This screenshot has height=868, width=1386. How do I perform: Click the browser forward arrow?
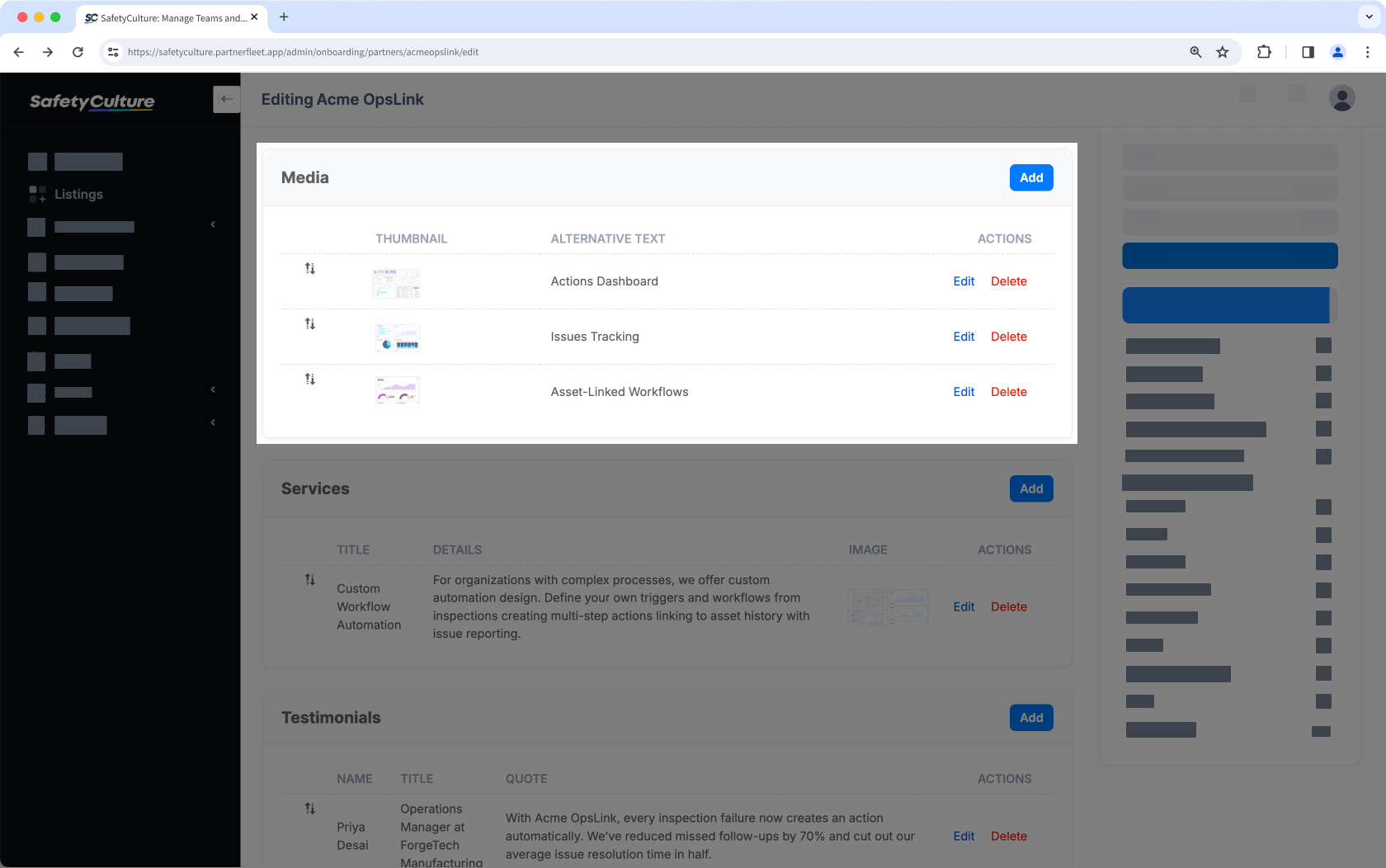point(48,52)
